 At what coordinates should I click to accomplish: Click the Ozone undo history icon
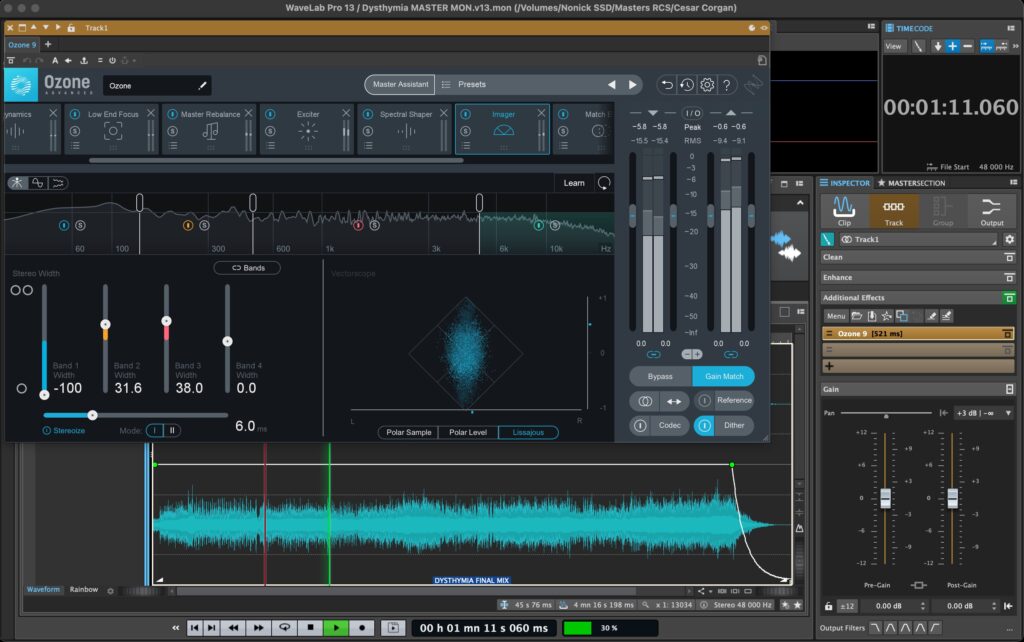686,85
